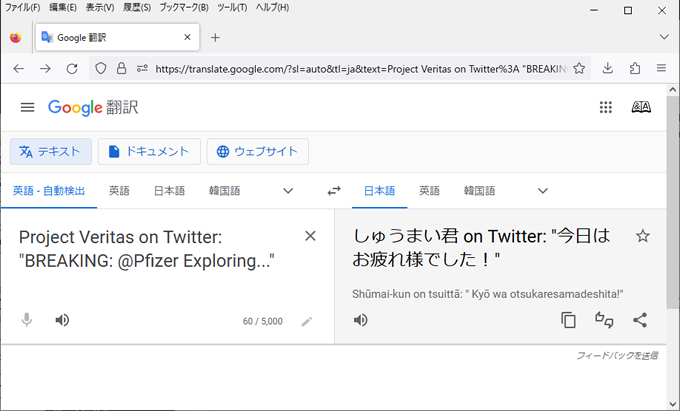The height and width of the screenshot is (411, 680).
Task: Reload the current page
Action: click(72, 68)
